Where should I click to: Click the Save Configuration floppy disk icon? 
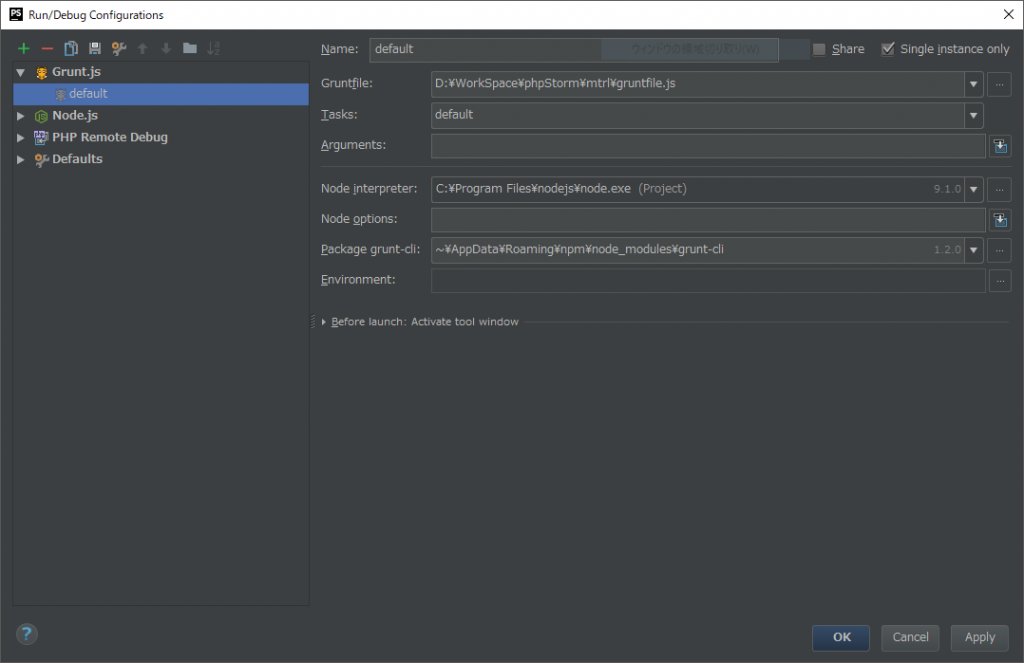(95, 49)
